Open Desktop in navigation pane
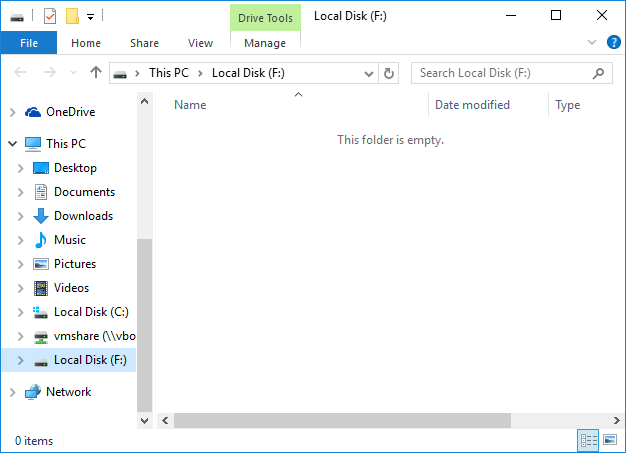 click(75, 168)
